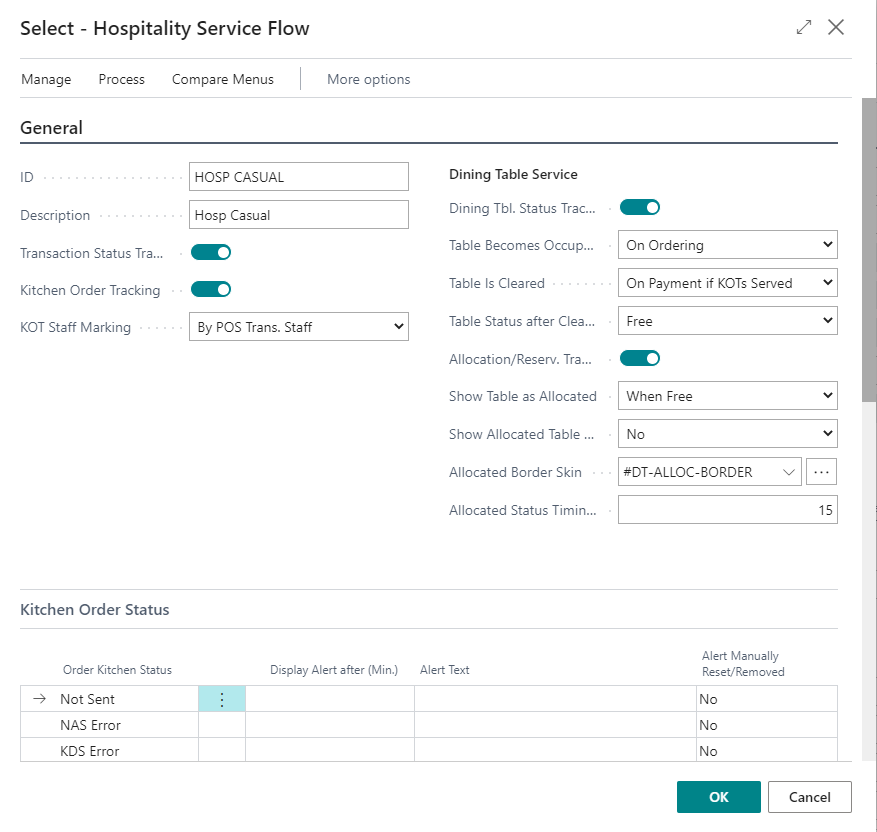Click the expand dialog arrows icon

[804, 28]
